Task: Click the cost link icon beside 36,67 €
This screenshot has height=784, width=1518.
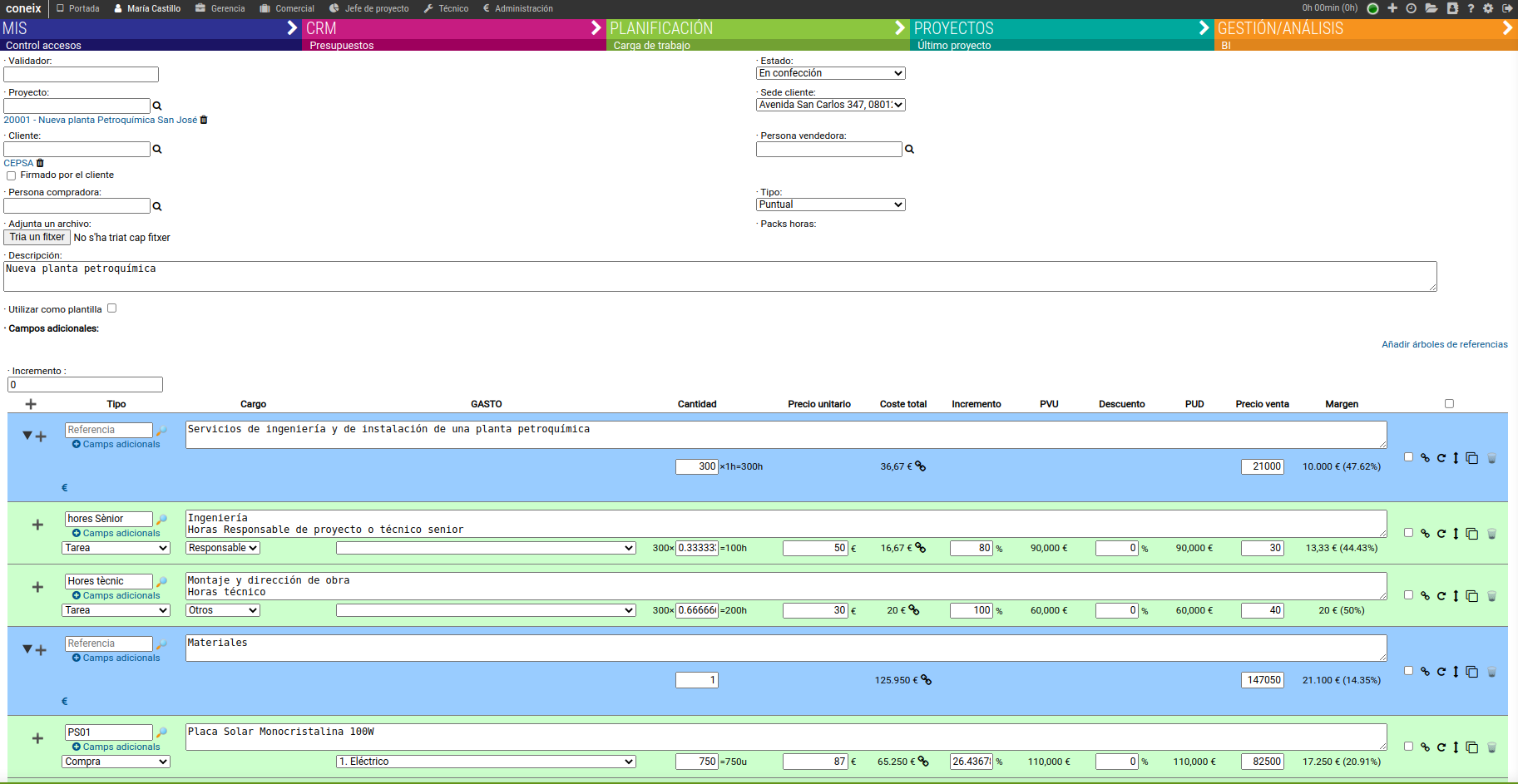Action: click(921, 466)
